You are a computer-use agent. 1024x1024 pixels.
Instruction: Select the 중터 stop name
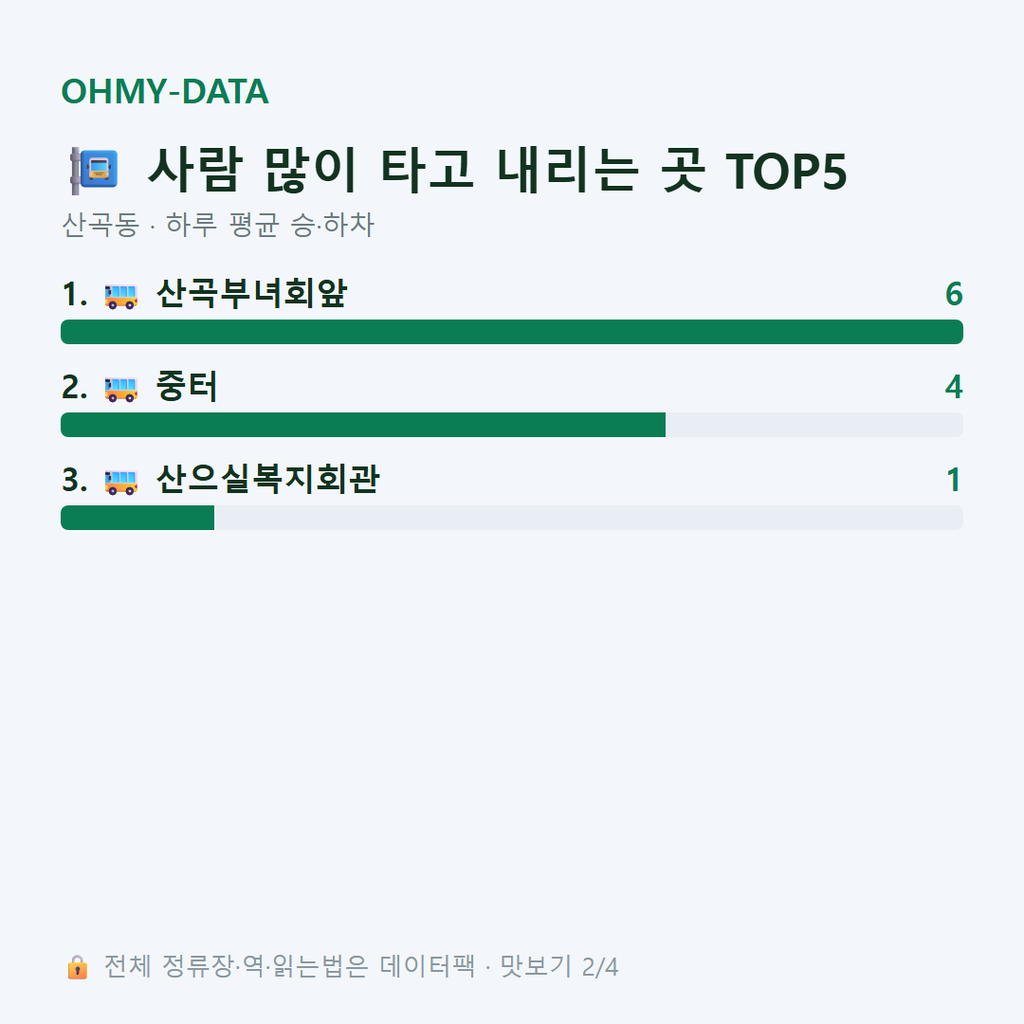click(186, 386)
